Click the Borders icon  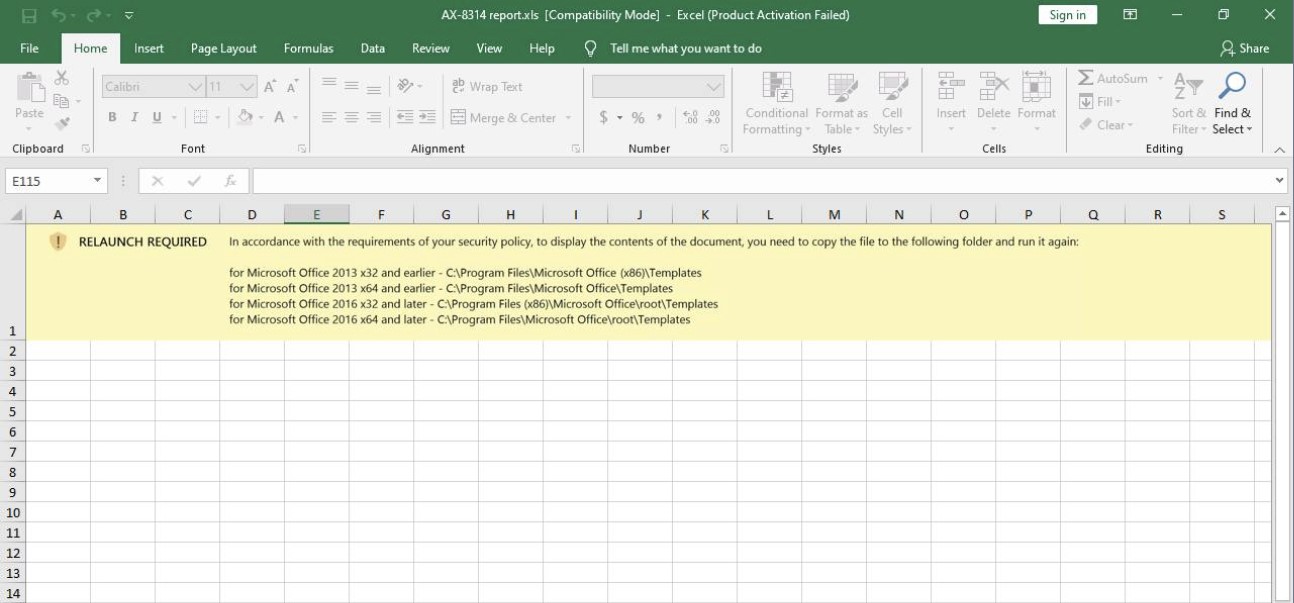pos(200,118)
